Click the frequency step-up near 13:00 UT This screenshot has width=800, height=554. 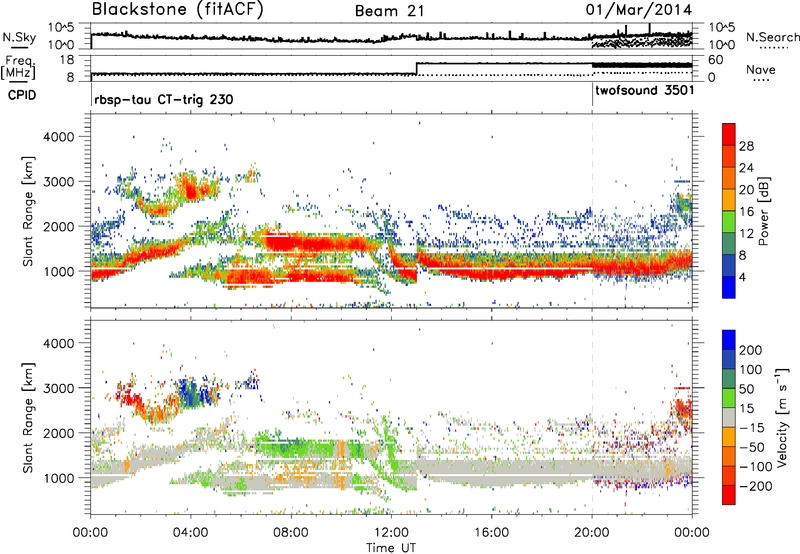[x=417, y=69]
